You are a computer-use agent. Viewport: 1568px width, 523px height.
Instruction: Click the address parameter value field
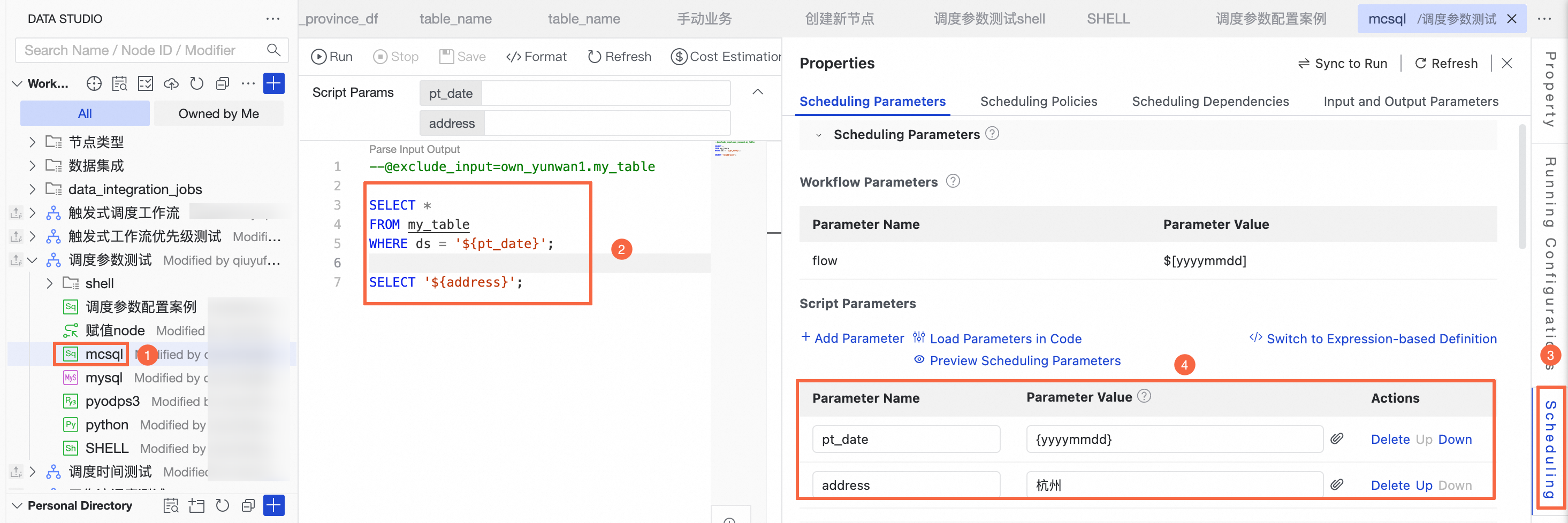[x=1174, y=484]
